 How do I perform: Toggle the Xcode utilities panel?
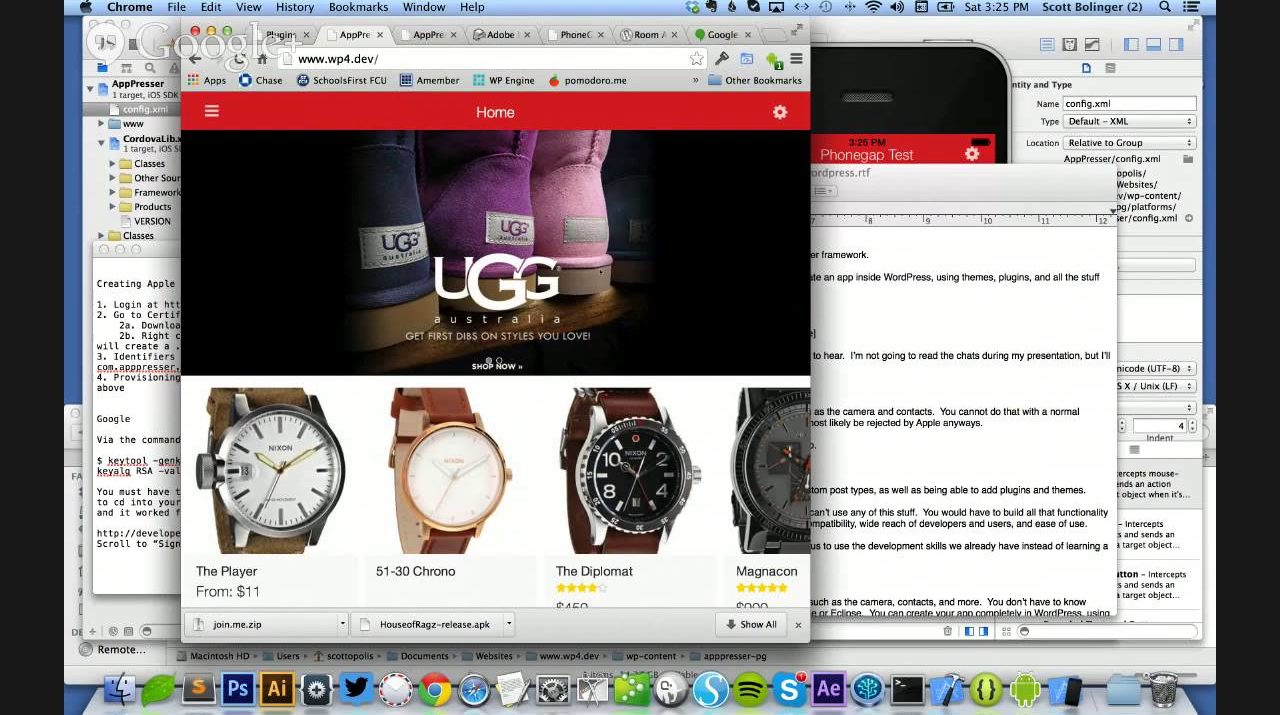[1176, 45]
